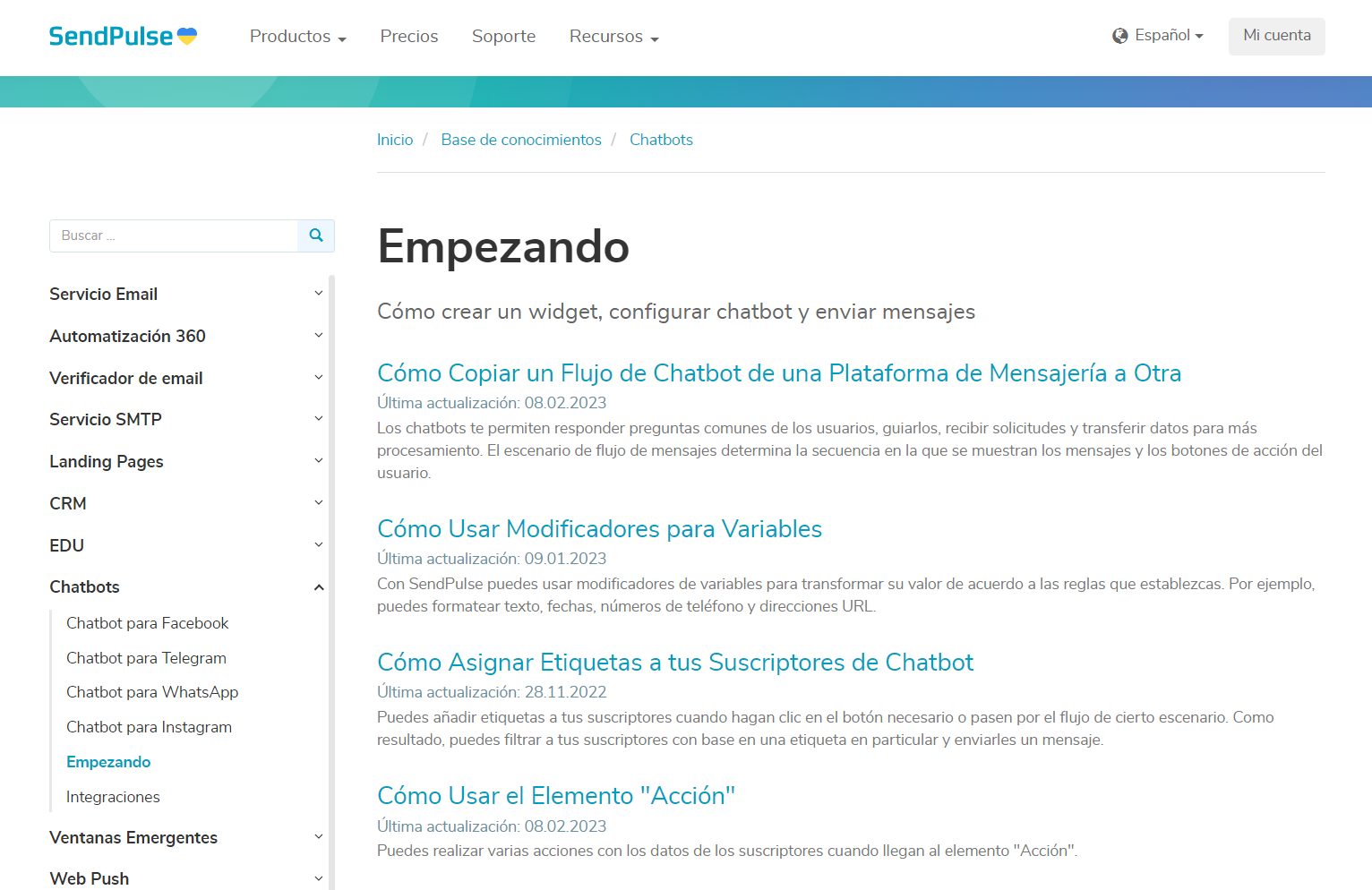This screenshot has width=1372, height=890.
Task: Click the Inicio breadcrumb link
Action: pyautogui.click(x=395, y=140)
